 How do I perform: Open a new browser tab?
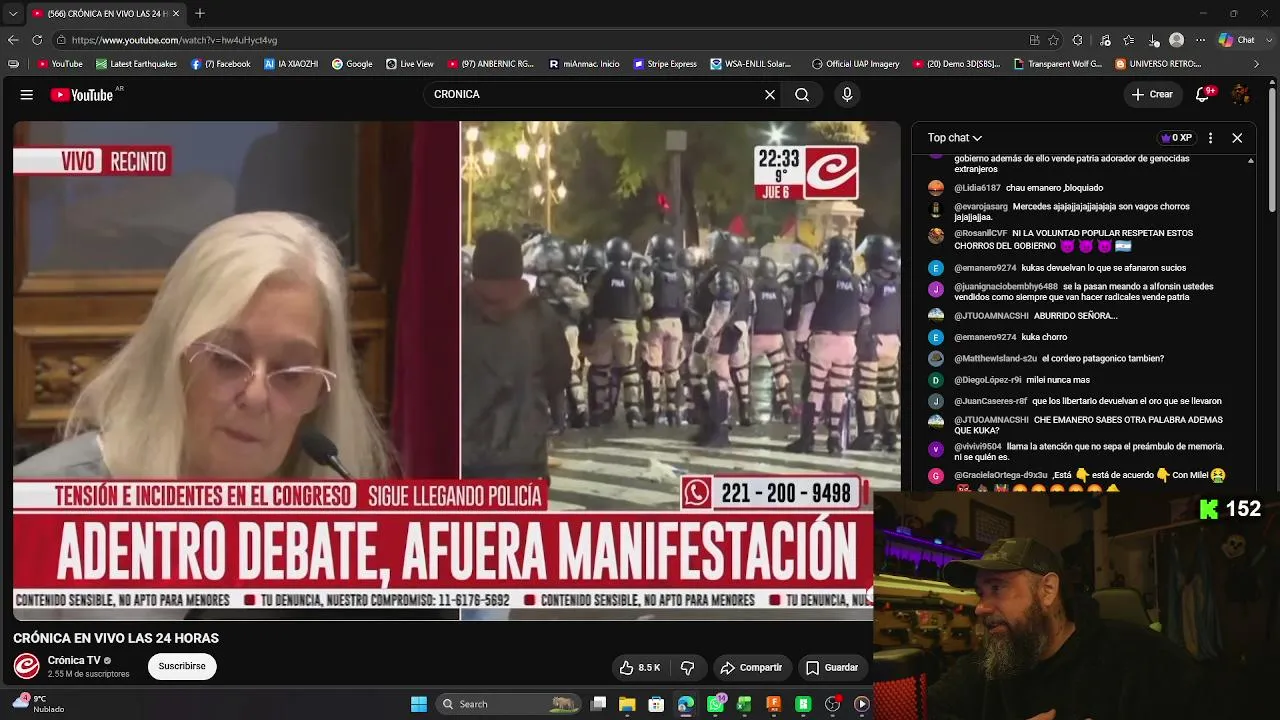coord(200,13)
